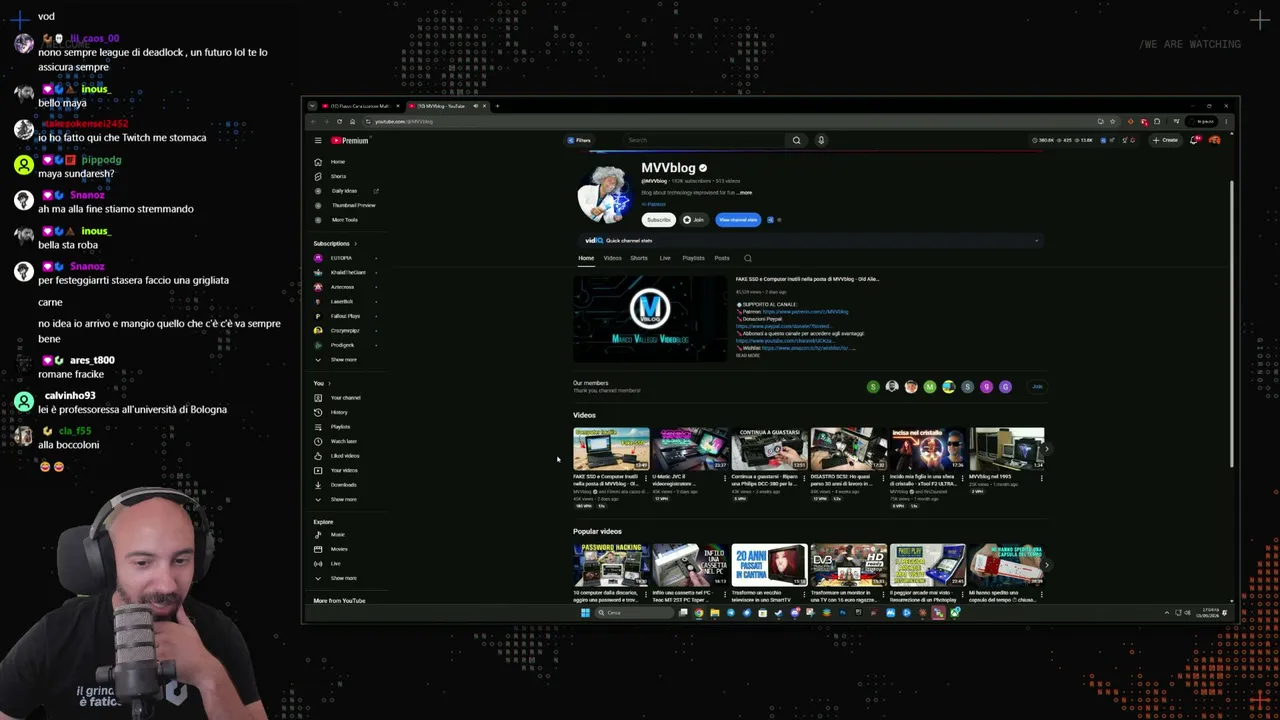
Task: Switch to the channel Playlists tab
Action: point(693,258)
